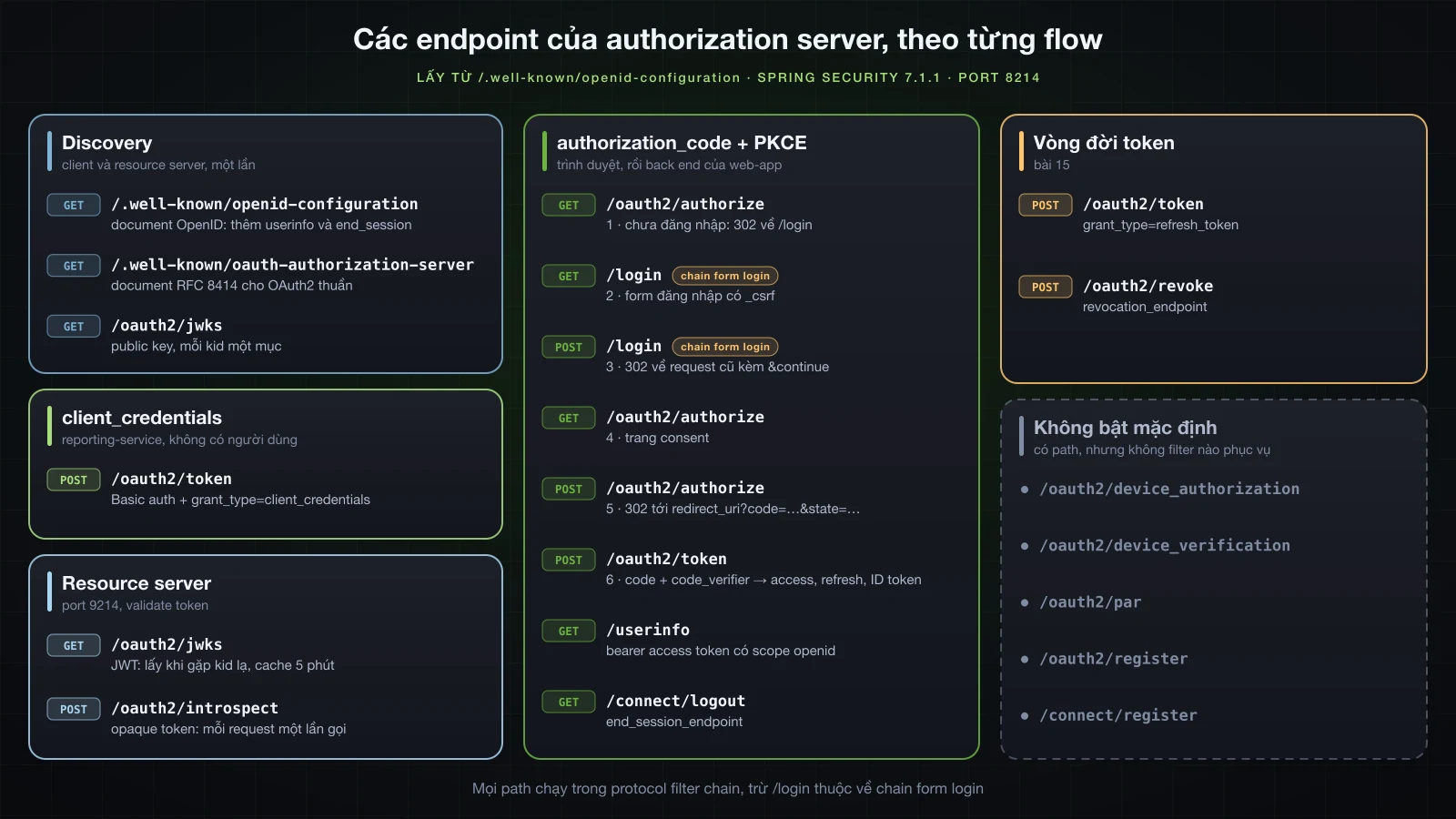Click the /oauth2/par list item
Screen dimensions: 1456x819
coord(1090,602)
